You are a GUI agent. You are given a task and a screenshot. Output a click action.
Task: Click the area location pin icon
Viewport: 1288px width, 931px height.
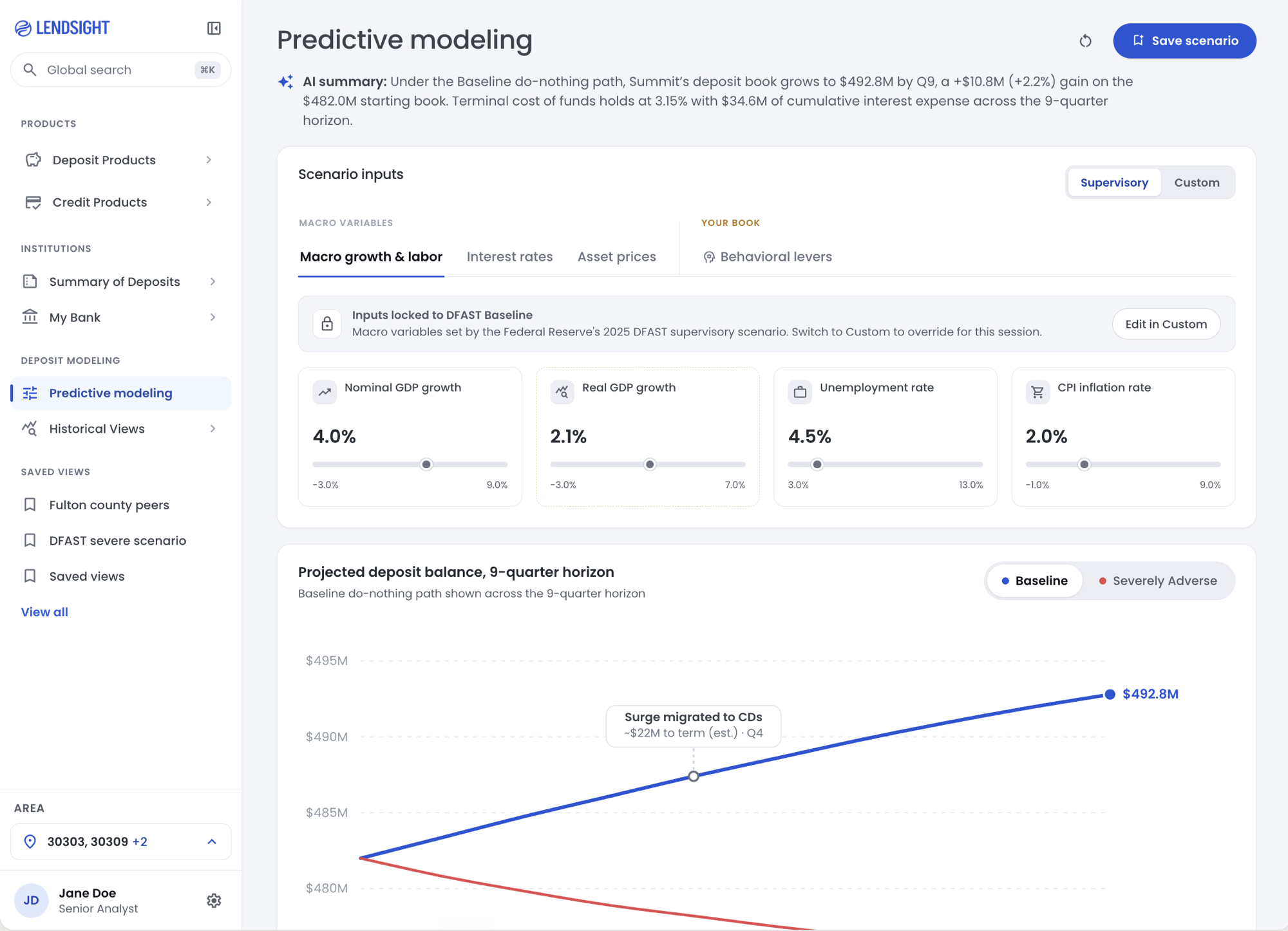coord(30,842)
